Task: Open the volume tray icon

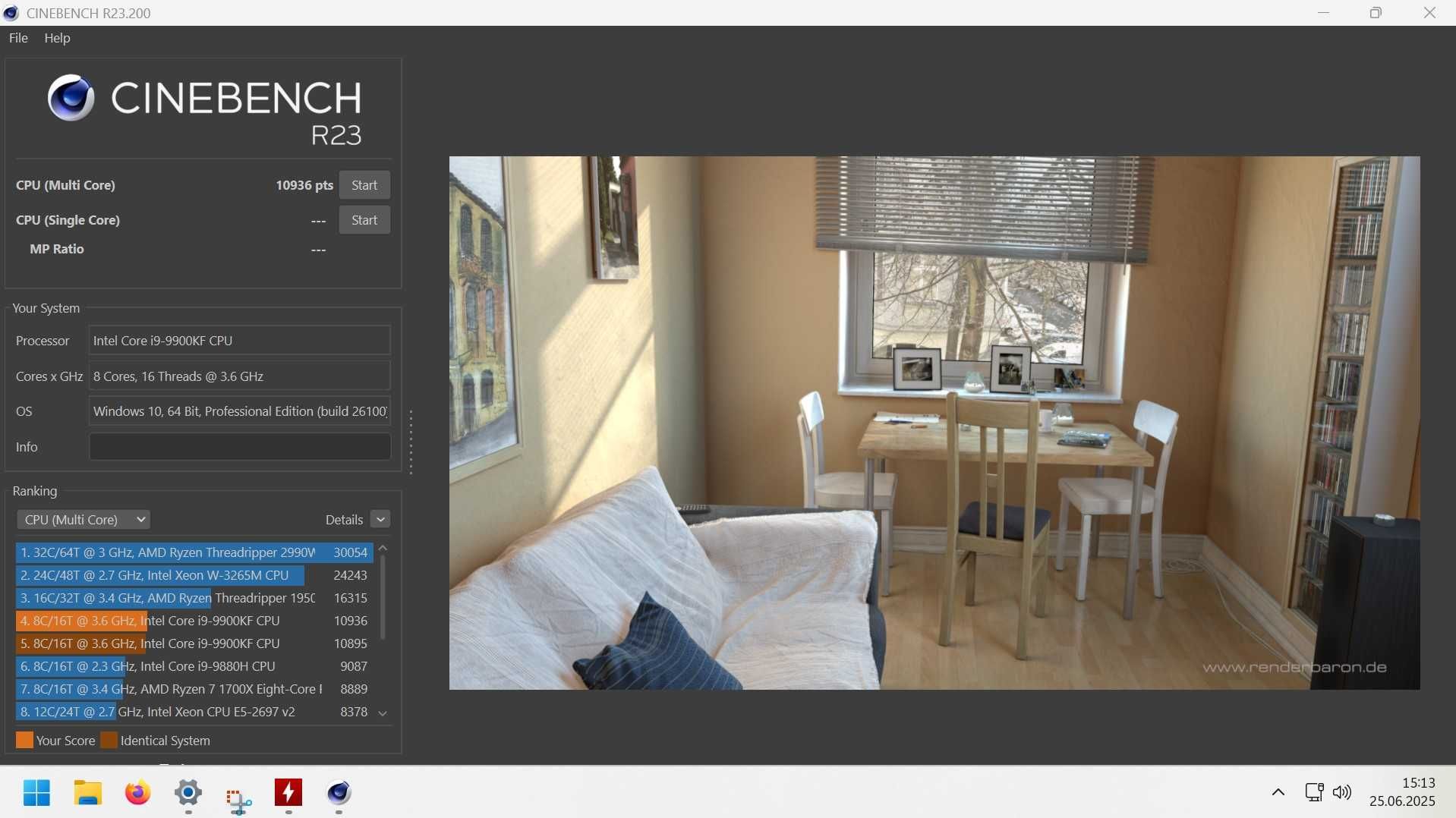Action: coord(1342,792)
